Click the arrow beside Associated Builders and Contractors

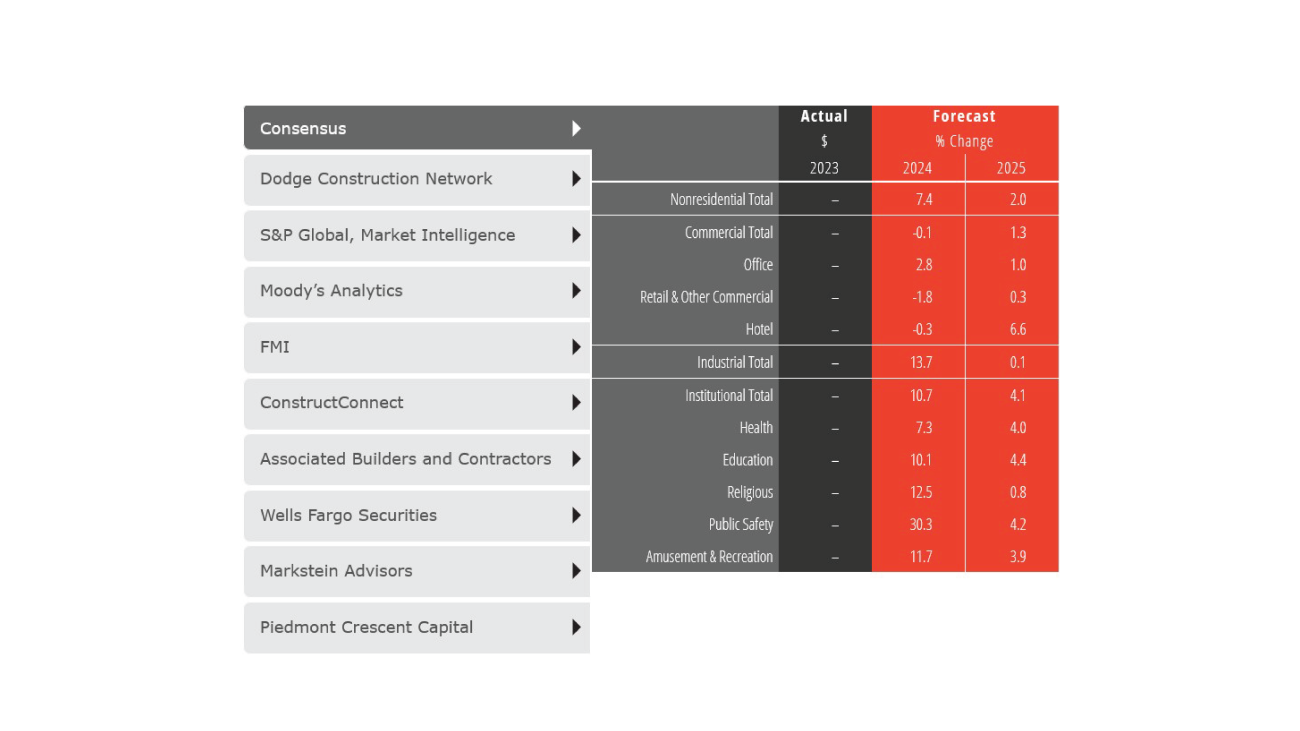click(x=576, y=459)
